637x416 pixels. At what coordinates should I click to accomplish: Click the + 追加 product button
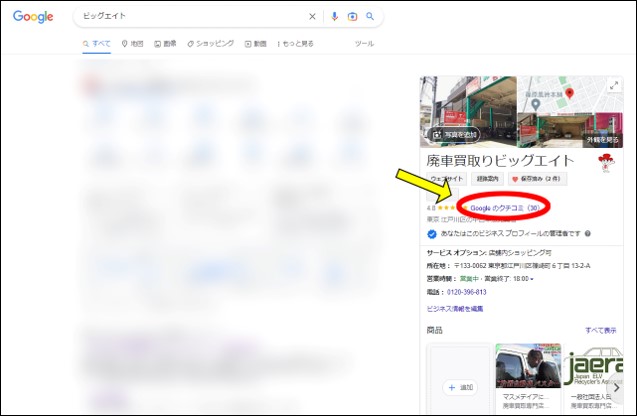coord(460,388)
